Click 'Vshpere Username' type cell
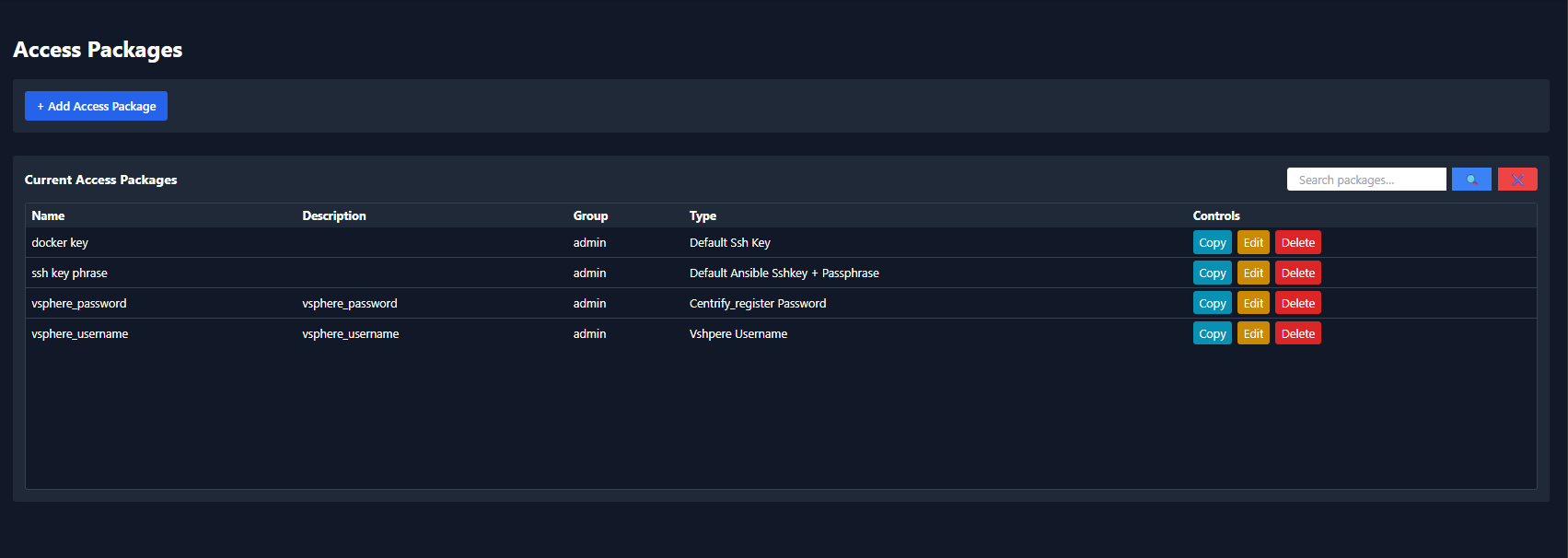 pos(738,333)
